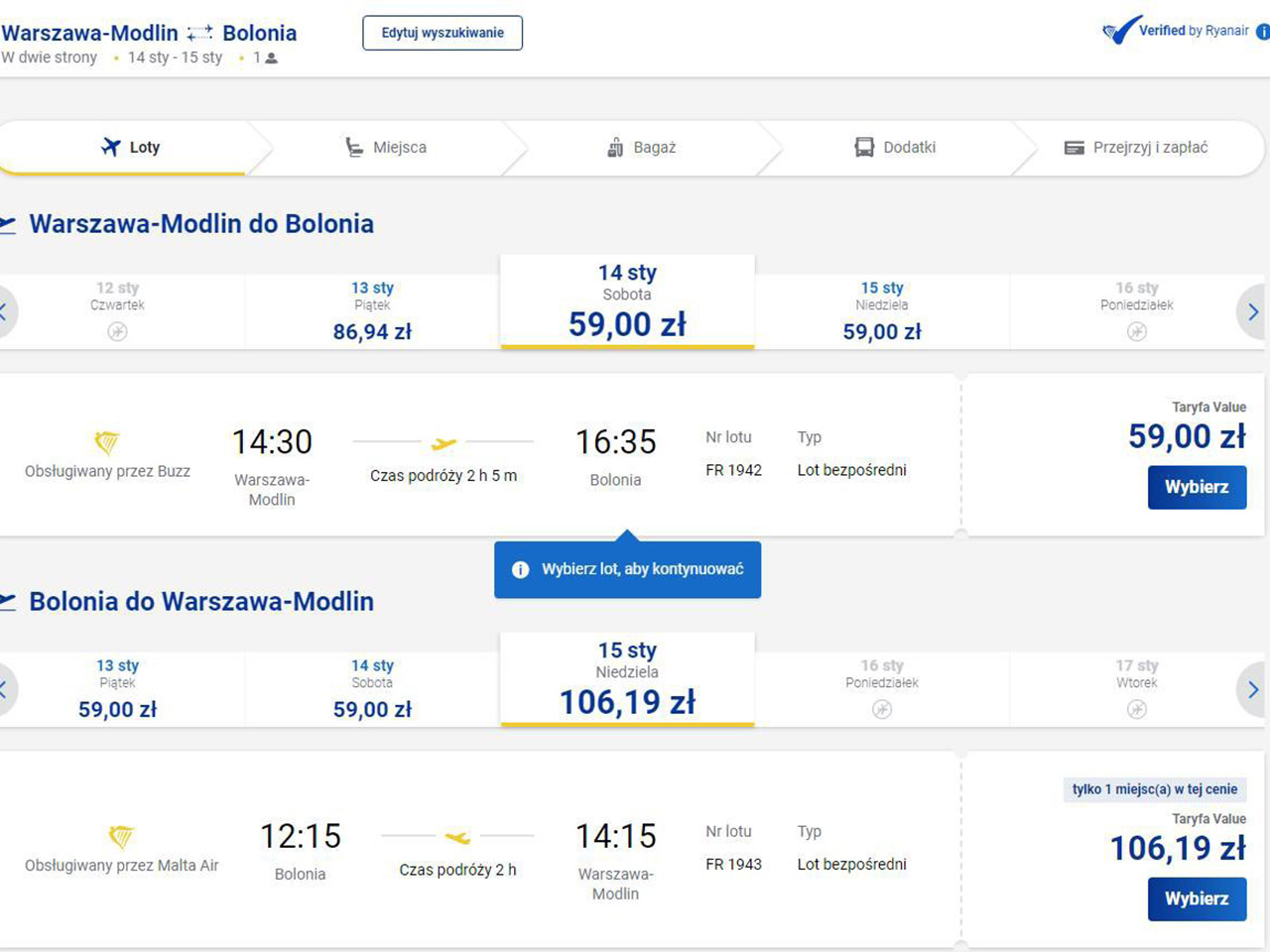Click the Malta Air operator harp logo
Viewport: 1270px width, 952px height.
[x=121, y=836]
